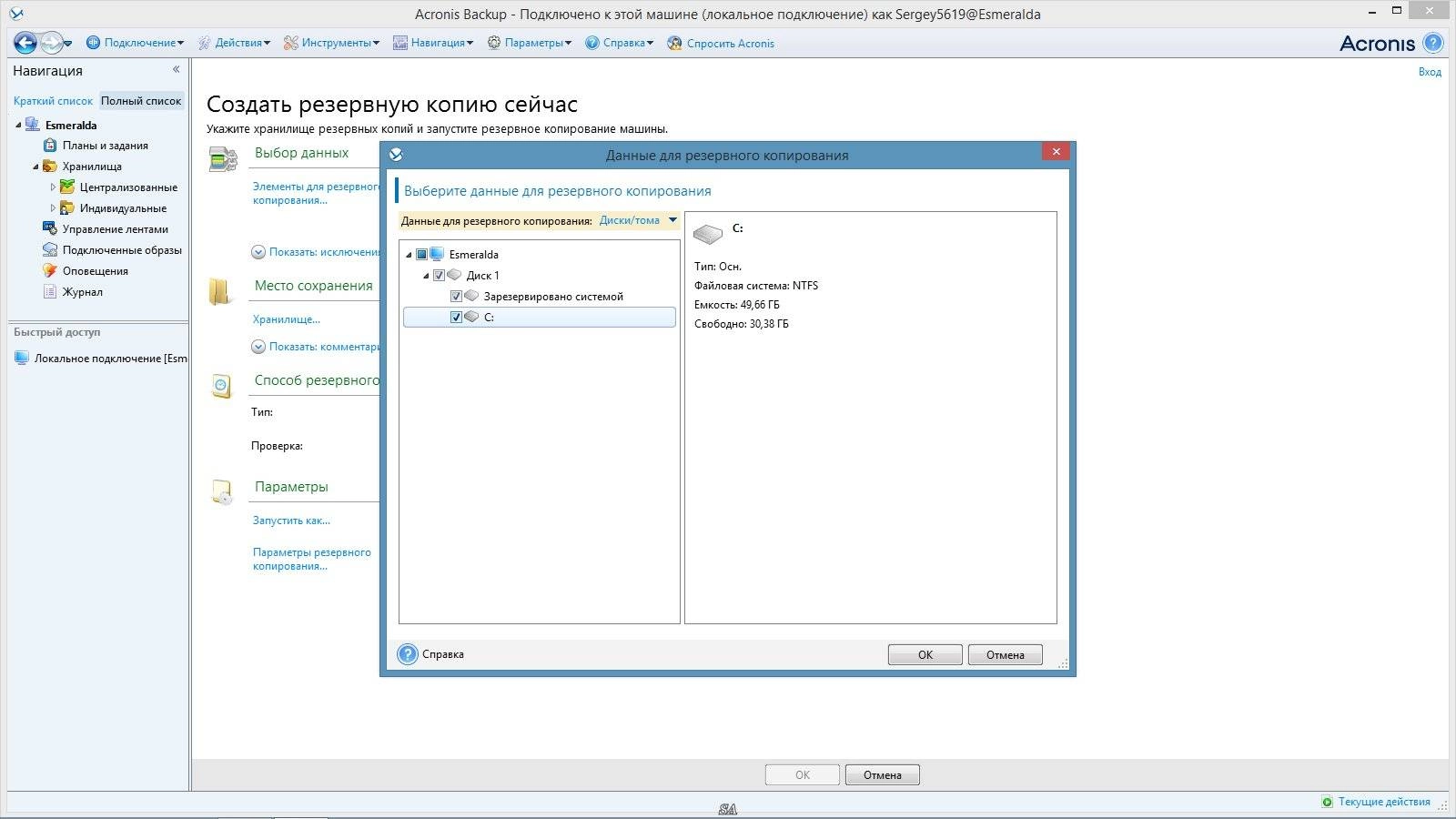Viewport: 1456px width, 819px height.
Task: Click the Способ резервного копирования icon
Action: (221, 385)
